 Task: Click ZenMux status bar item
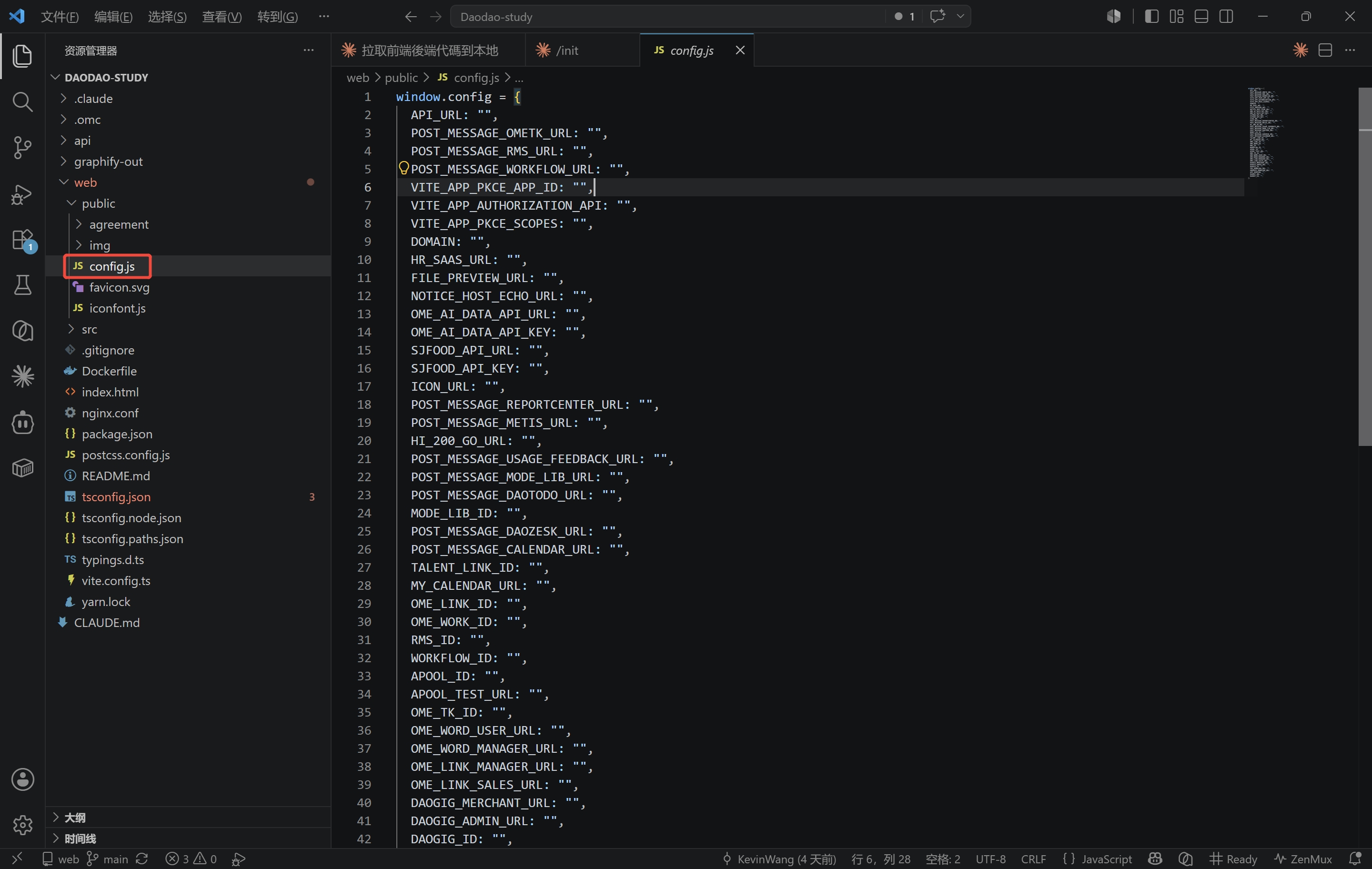point(1303,859)
